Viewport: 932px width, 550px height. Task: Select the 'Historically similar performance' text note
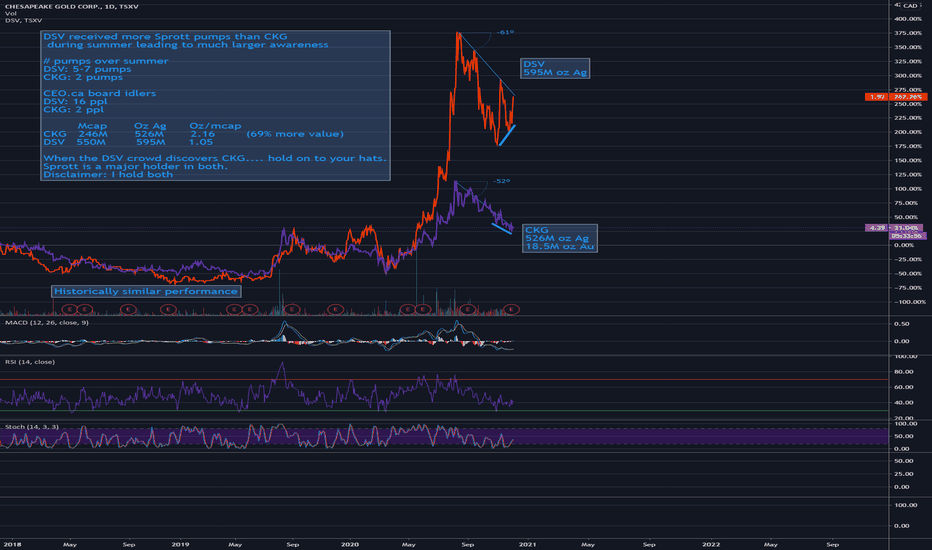point(146,291)
